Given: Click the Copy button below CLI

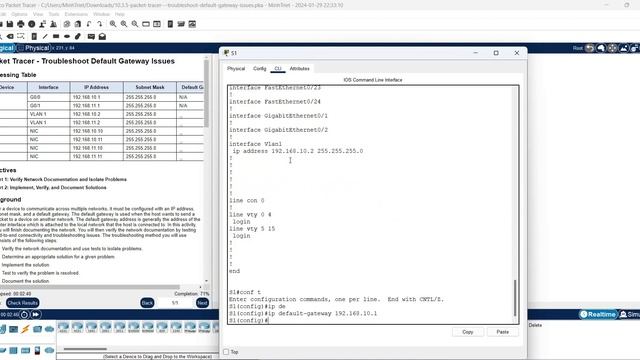Looking at the screenshot, I should (x=468, y=332).
